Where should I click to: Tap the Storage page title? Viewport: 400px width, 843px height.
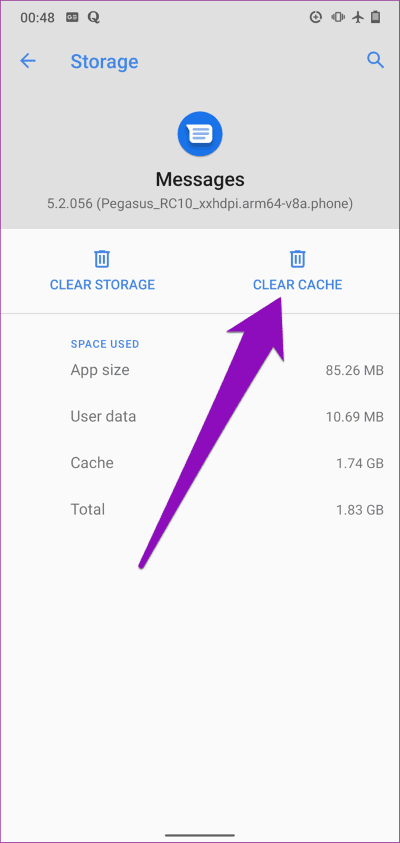[104, 61]
